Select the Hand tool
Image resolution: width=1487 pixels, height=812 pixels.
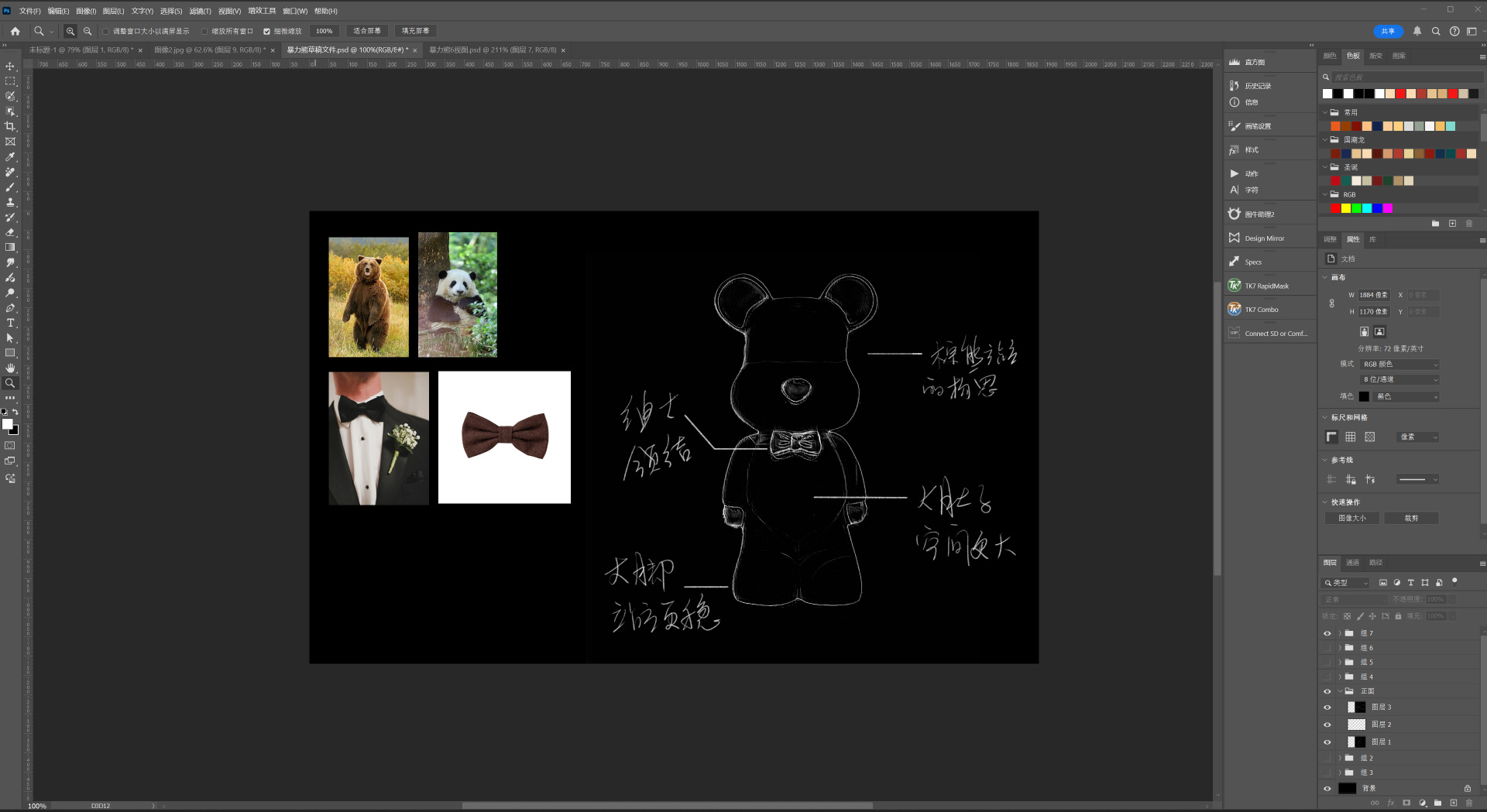[10, 368]
